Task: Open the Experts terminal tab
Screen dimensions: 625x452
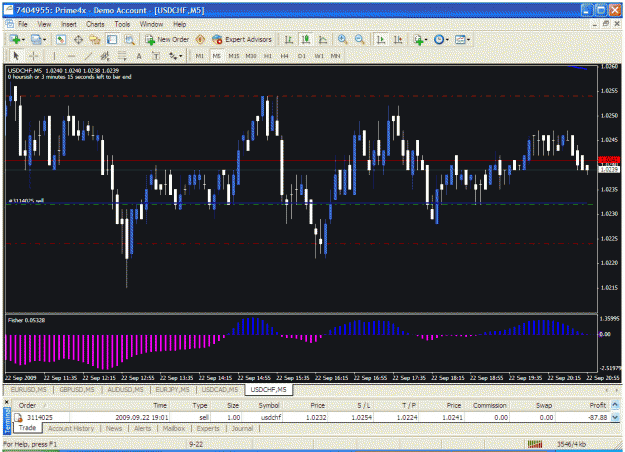Action: (208, 428)
